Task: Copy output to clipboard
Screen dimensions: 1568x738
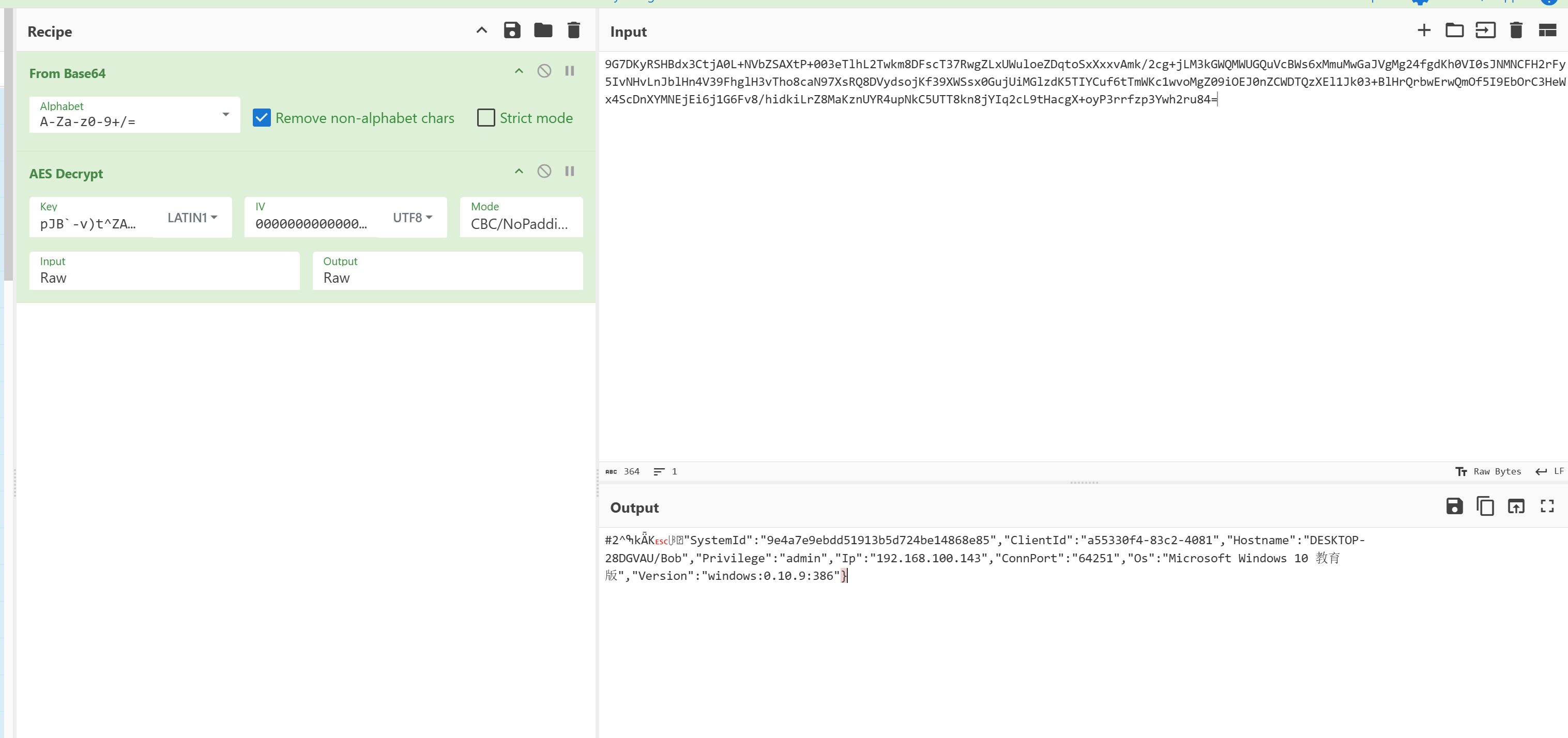Action: tap(1485, 506)
